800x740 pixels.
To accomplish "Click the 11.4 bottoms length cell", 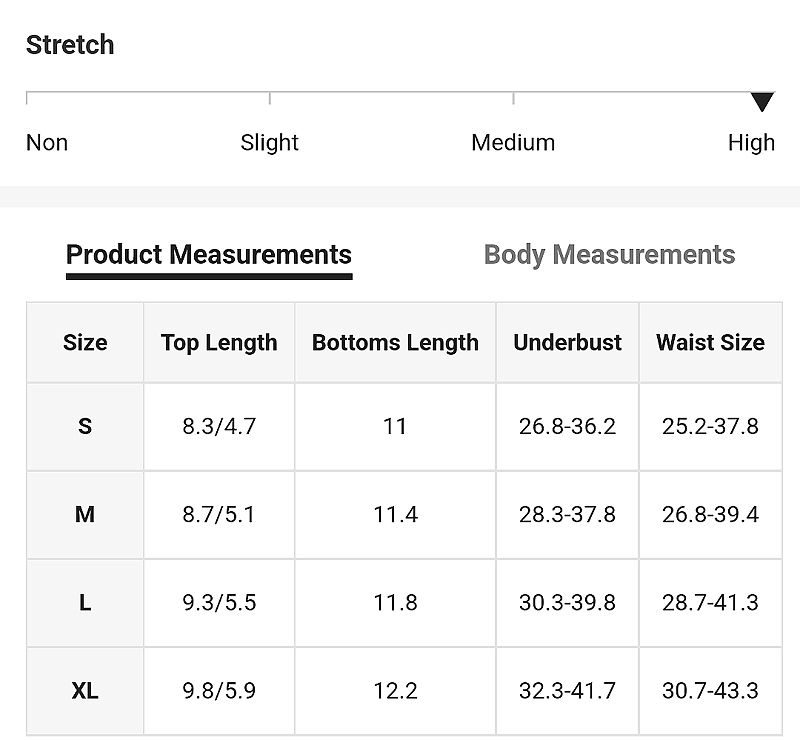I will click(395, 514).
